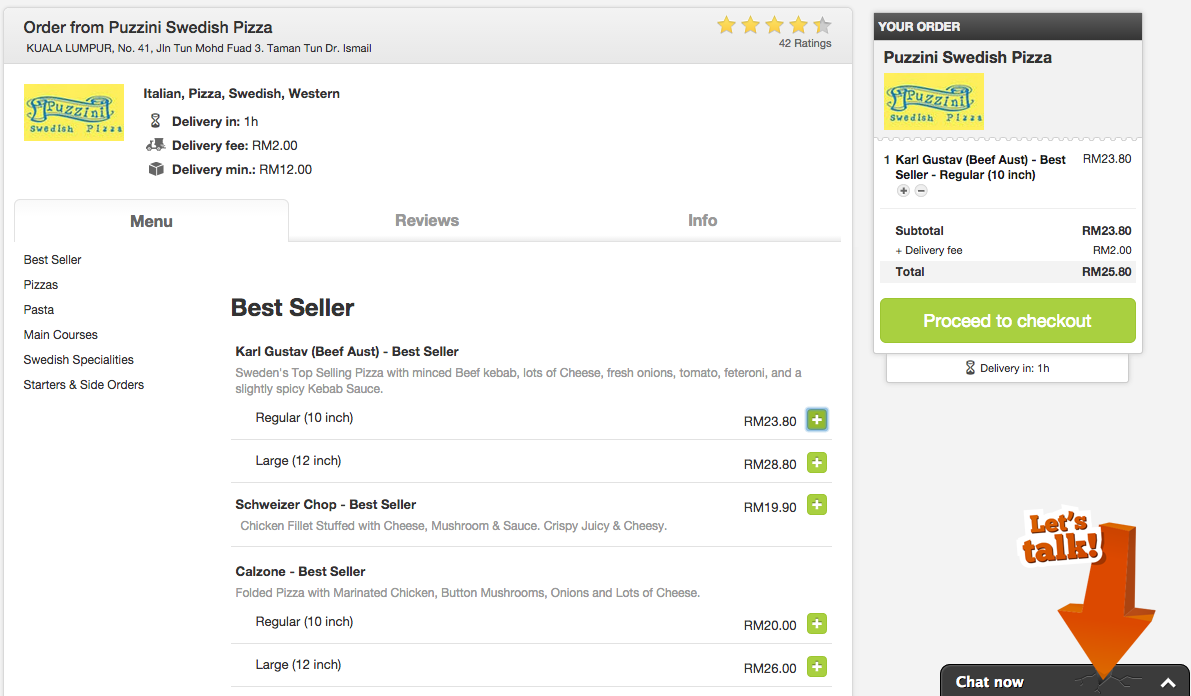Click the Italian, Pizza, Swedish, Western cuisines text

[242, 94]
